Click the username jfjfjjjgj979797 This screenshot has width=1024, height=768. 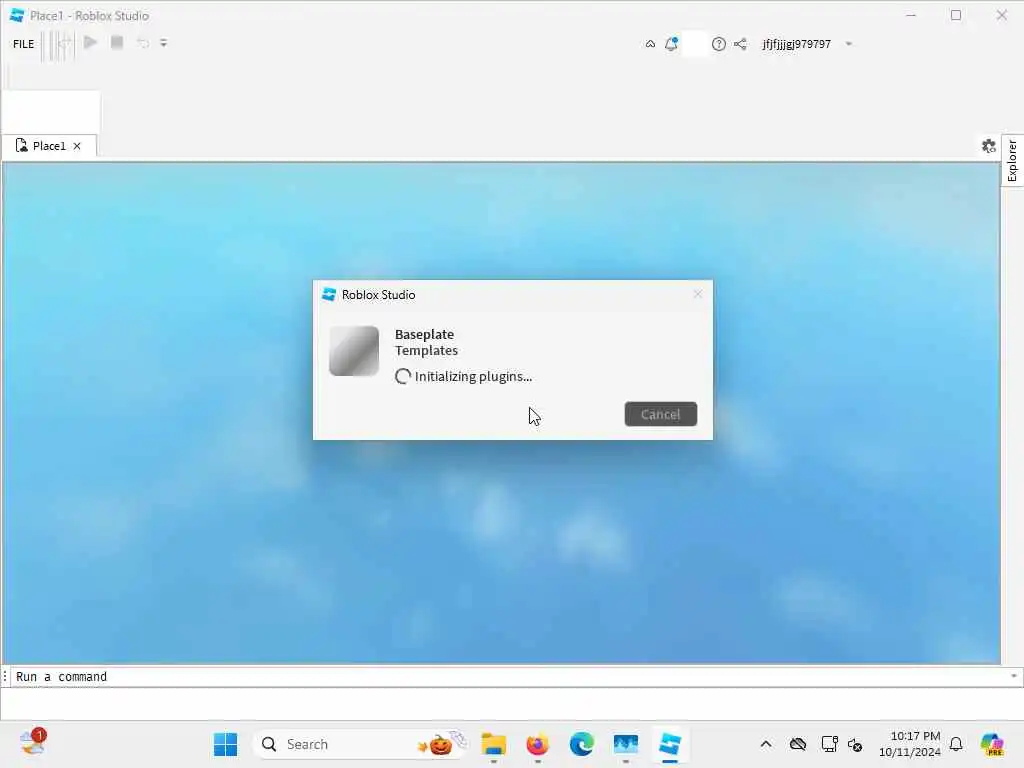pyautogui.click(x=797, y=44)
